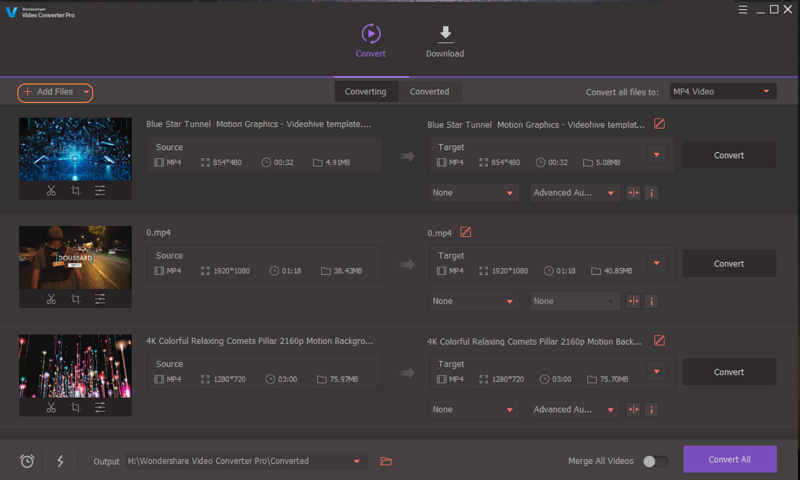The height and width of the screenshot is (480, 800).
Task: Open the None subtitle dropdown for 0.mp4
Action: [x=474, y=301]
